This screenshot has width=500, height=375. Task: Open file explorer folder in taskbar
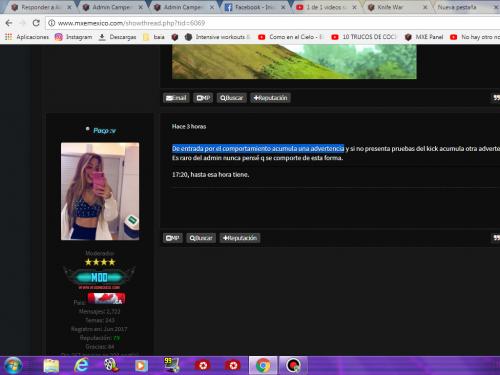pos(51,366)
